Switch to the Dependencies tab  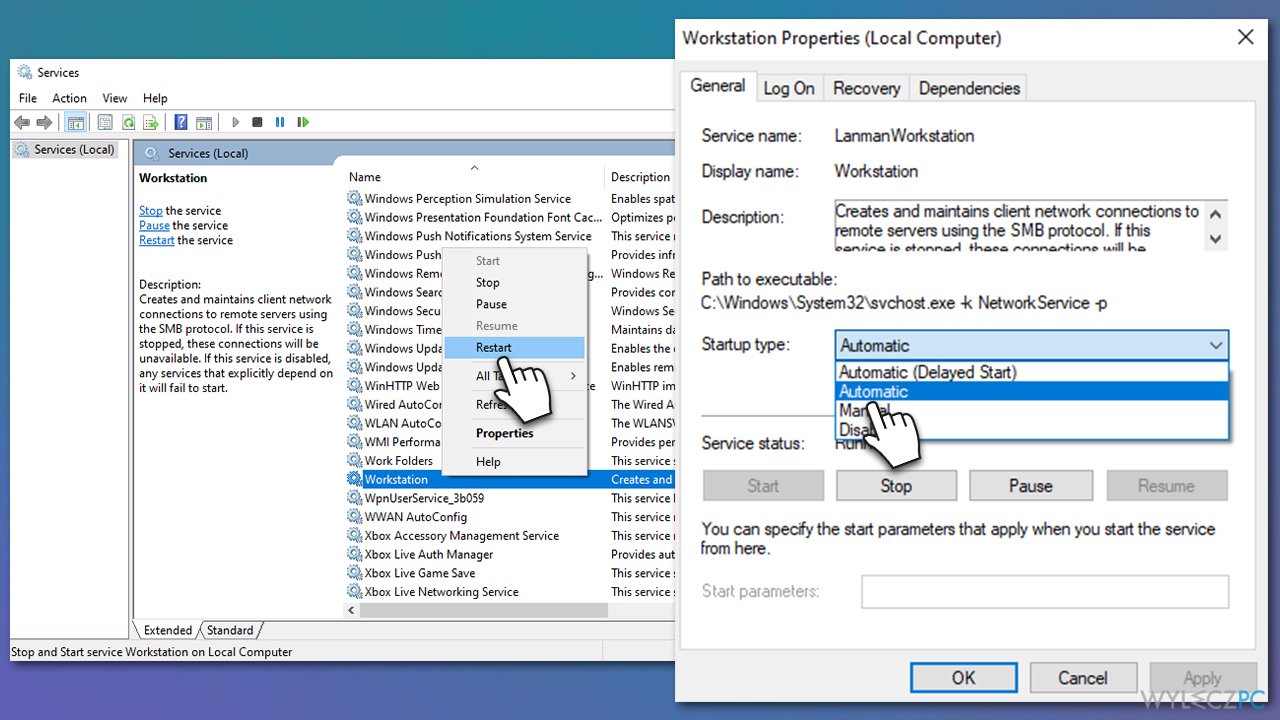tap(969, 88)
